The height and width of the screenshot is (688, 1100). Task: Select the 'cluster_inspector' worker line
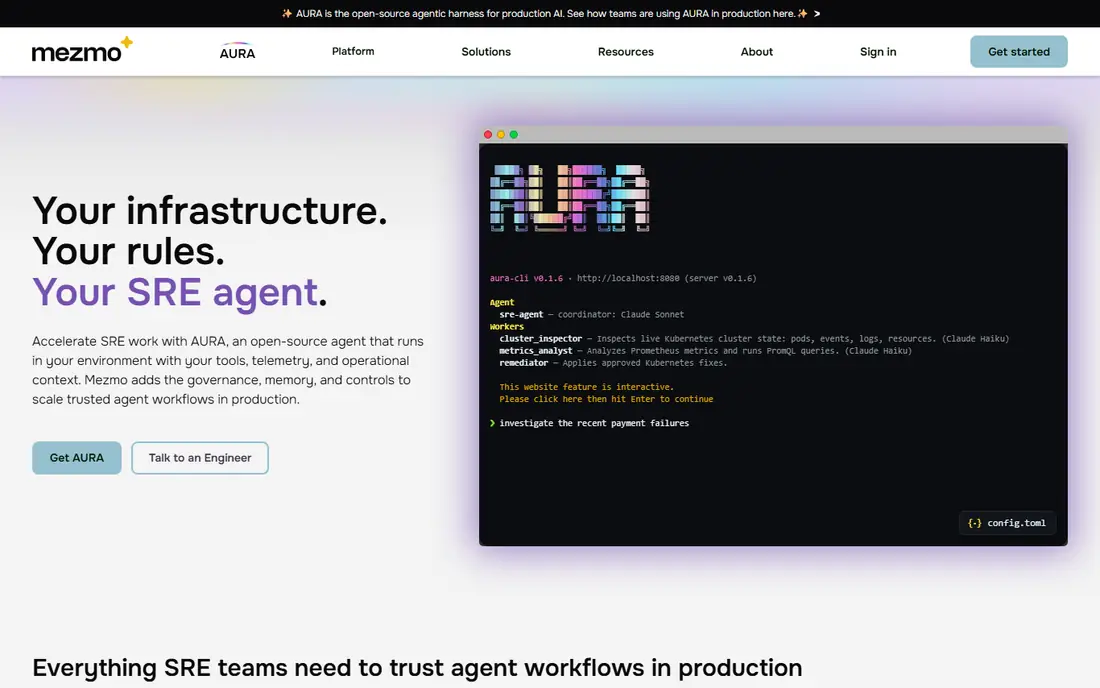754,339
